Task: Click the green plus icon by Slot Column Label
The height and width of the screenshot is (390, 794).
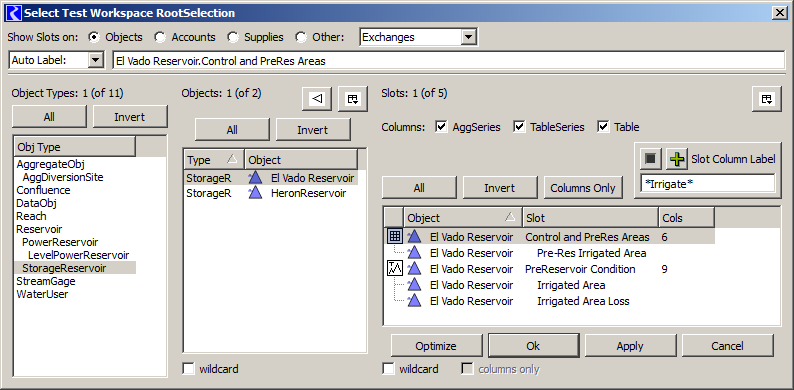Action: tap(677, 159)
